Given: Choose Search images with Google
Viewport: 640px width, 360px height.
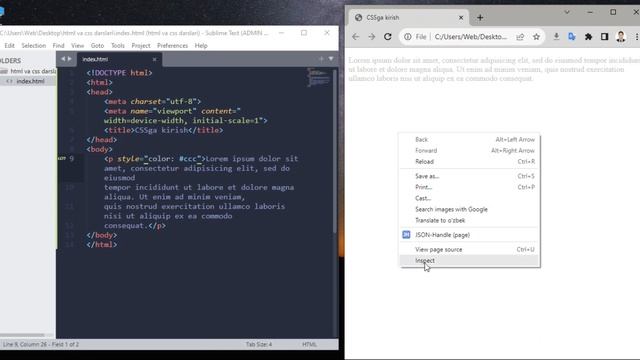Looking at the screenshot, I should (469, 209).
